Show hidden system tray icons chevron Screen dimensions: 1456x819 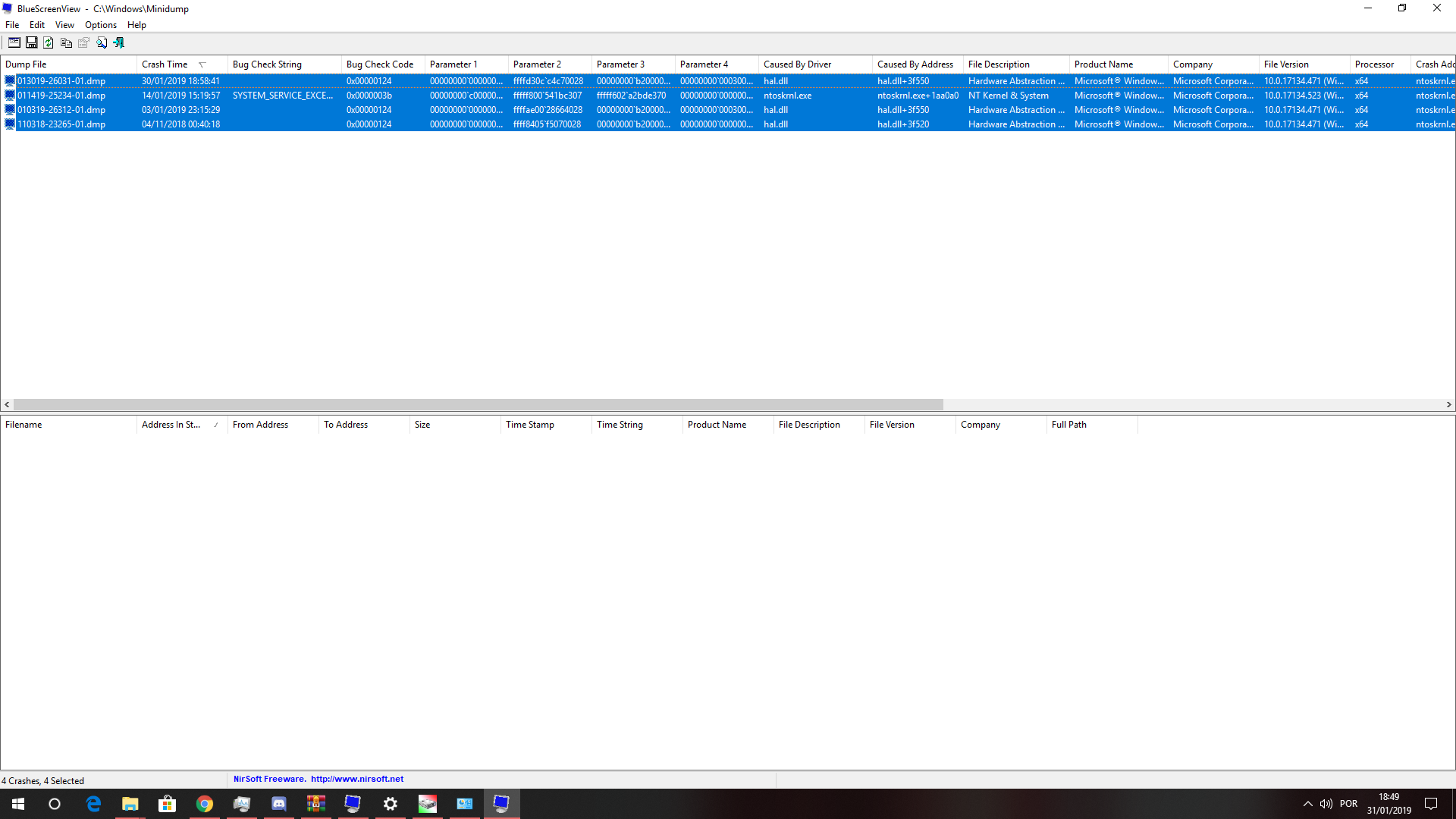1307,804
